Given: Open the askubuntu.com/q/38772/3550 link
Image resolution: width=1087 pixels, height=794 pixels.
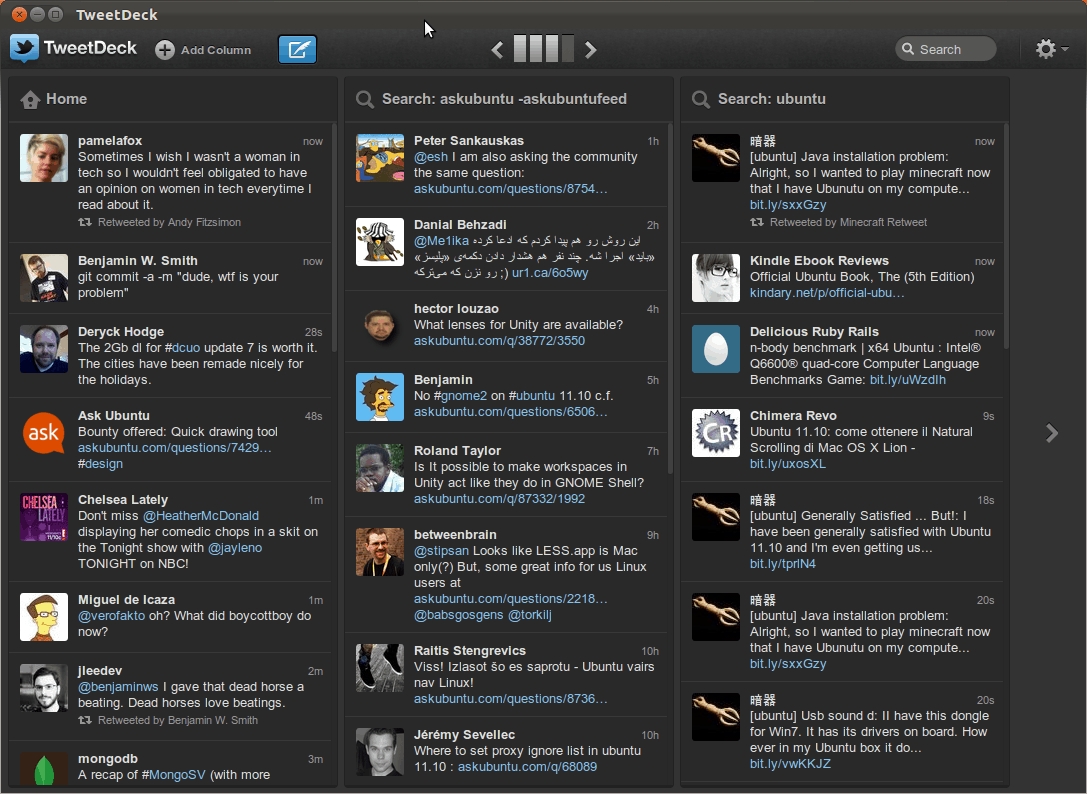Looking at the screenshot, I should click(x=499, y=341).
